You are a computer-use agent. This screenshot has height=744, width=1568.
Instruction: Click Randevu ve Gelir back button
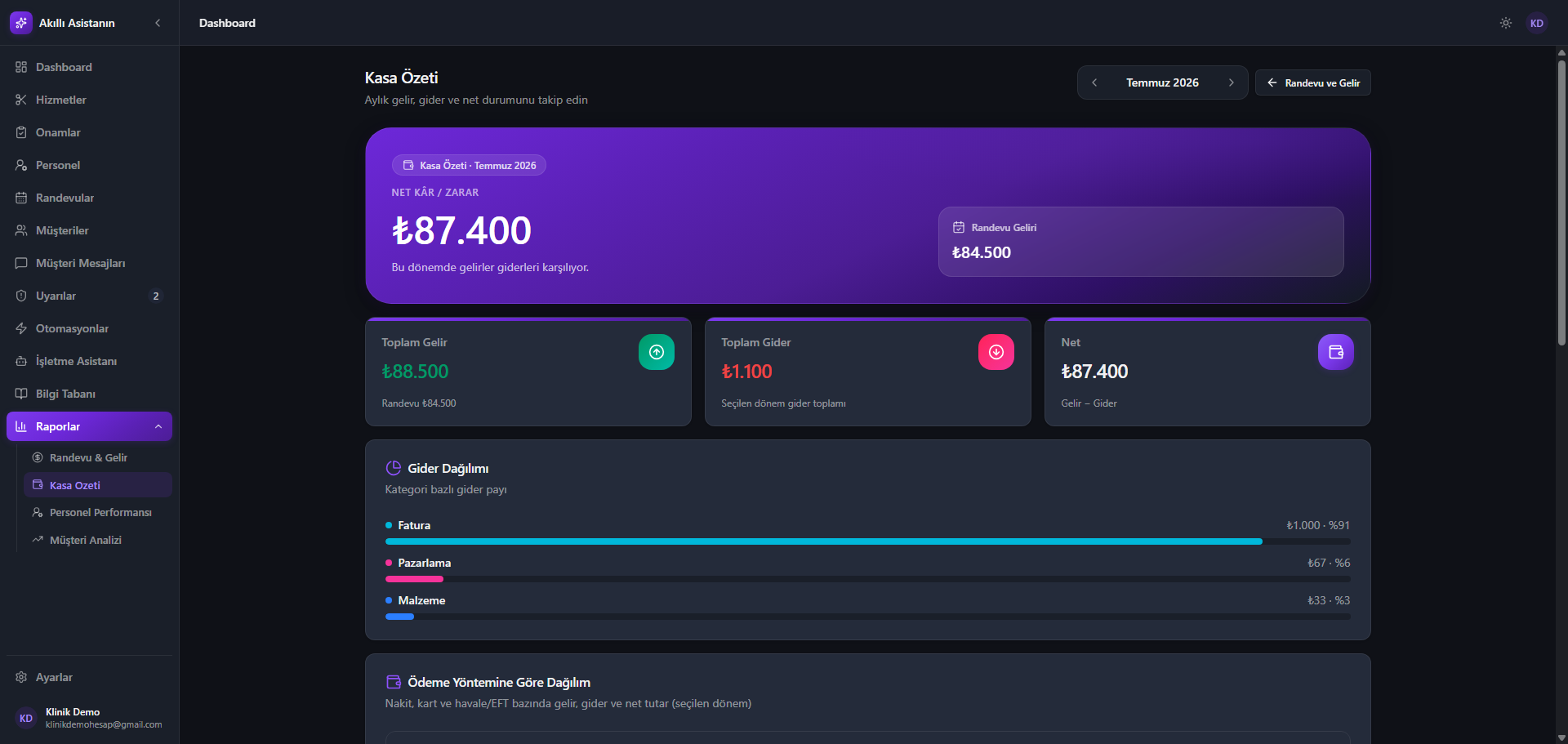tap(1313, 82)
